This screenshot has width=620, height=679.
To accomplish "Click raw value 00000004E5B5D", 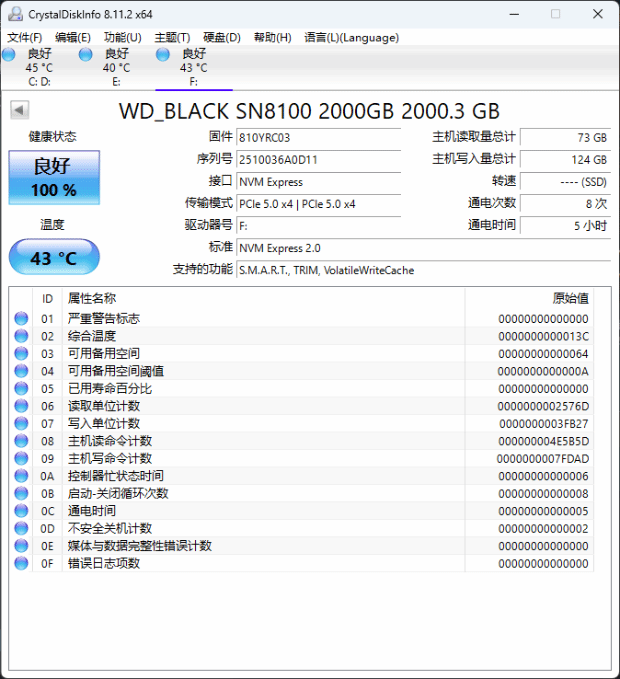I will (543, 441).
